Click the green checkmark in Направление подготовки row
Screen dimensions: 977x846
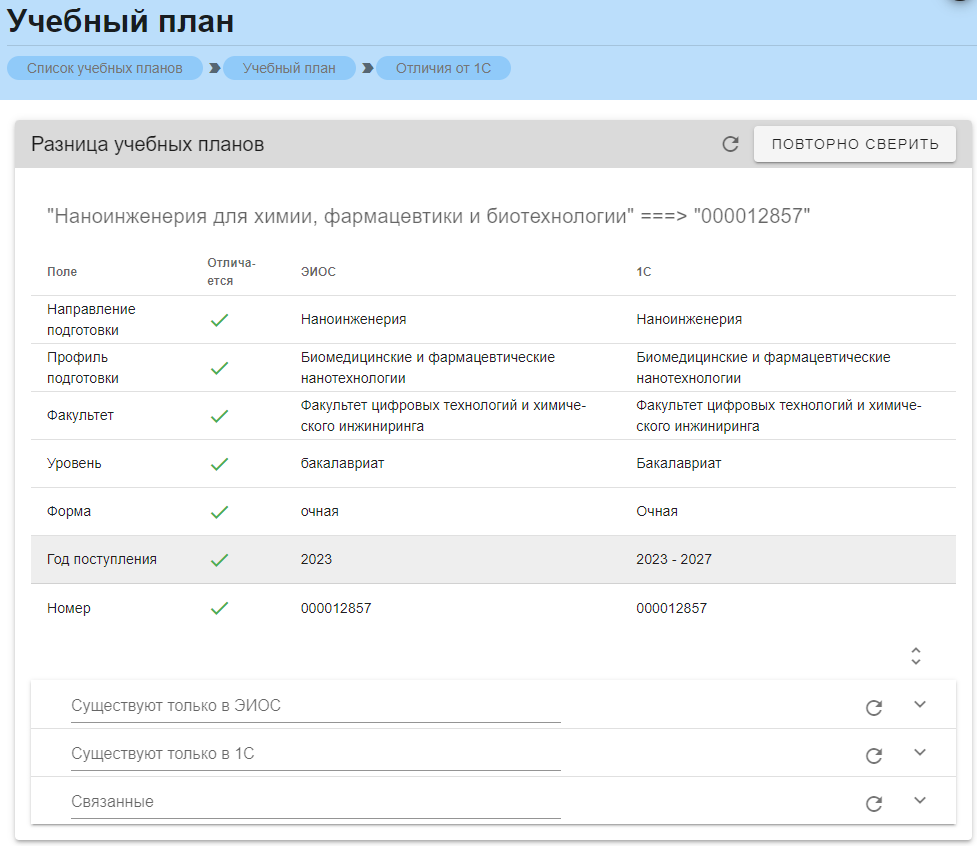[220, 320]
